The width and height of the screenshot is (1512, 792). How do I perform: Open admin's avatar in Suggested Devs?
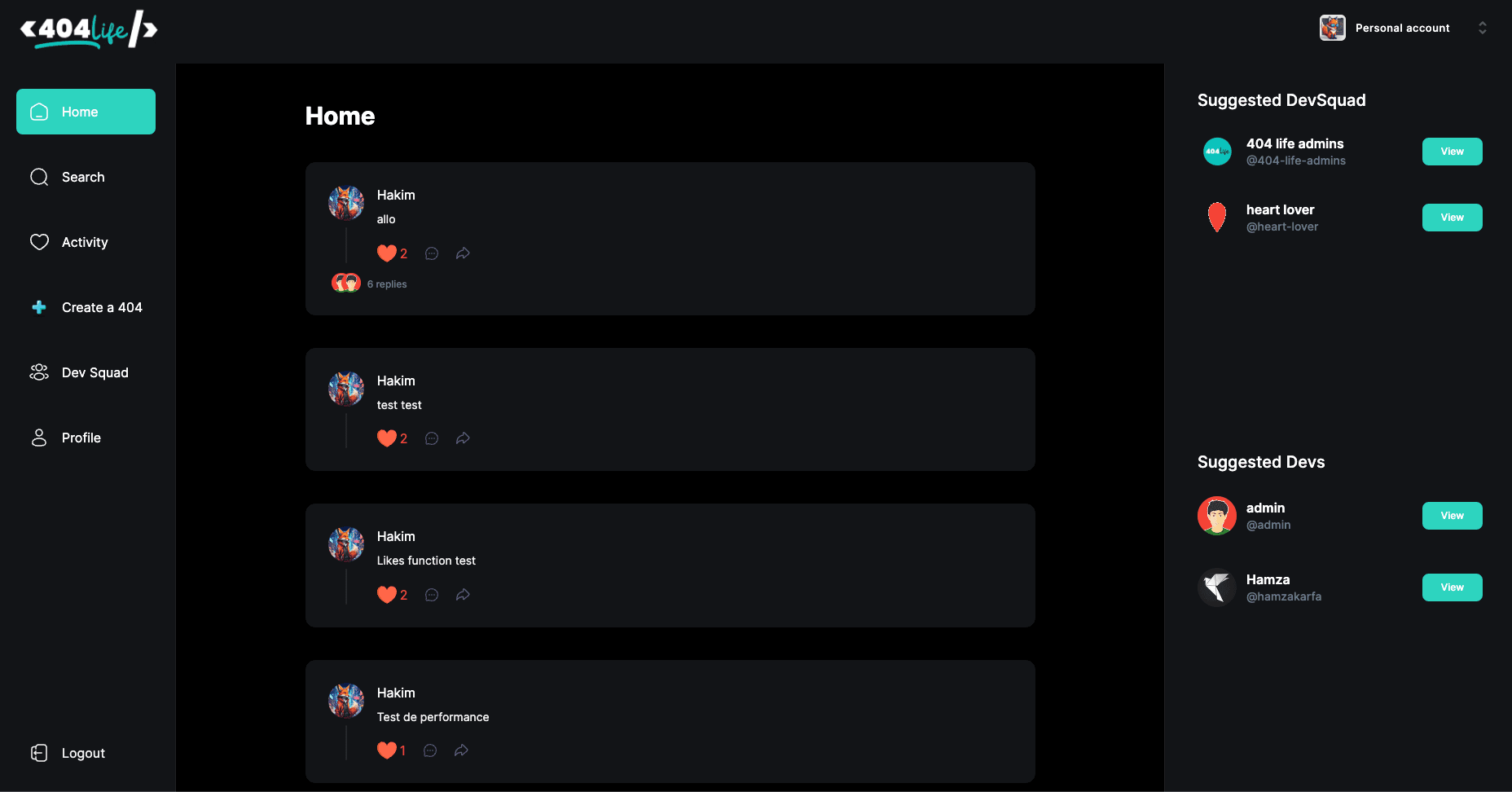pyautogui.click(x=1217, y=516)
